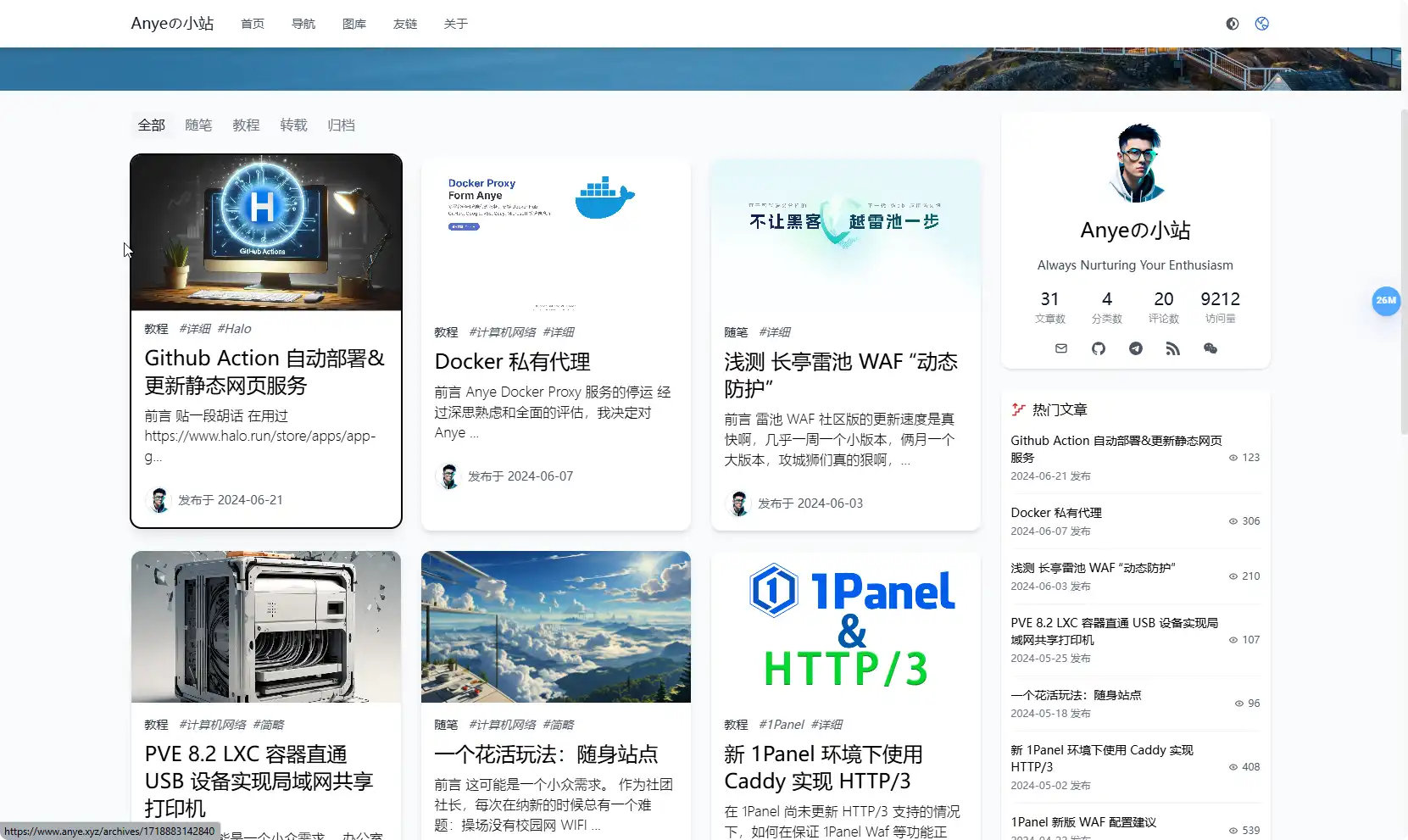Open article title 浅测 长亭雷池 WAF 动态防护

click(841, 375)
